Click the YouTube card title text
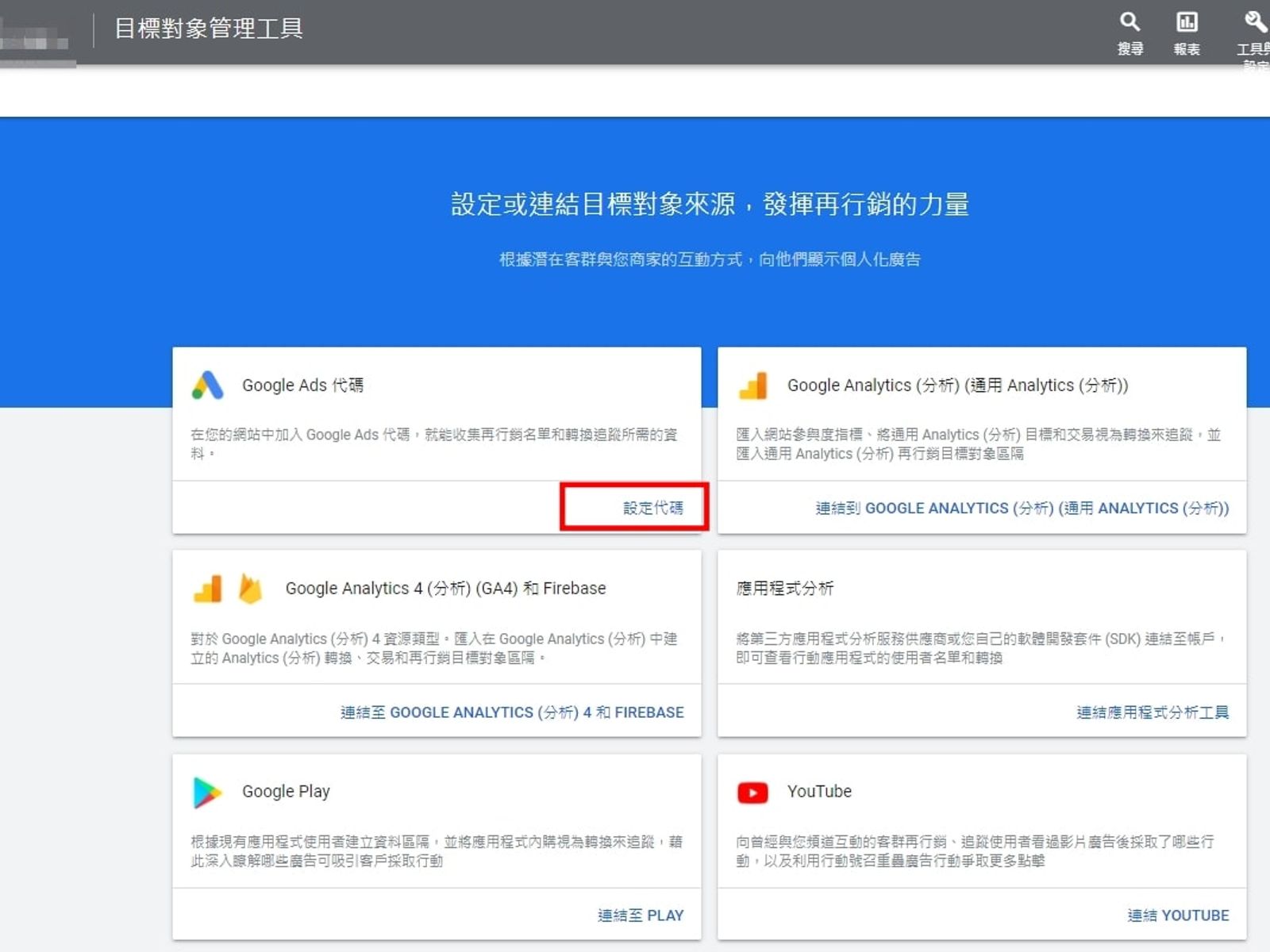 [x=819, y=792]
